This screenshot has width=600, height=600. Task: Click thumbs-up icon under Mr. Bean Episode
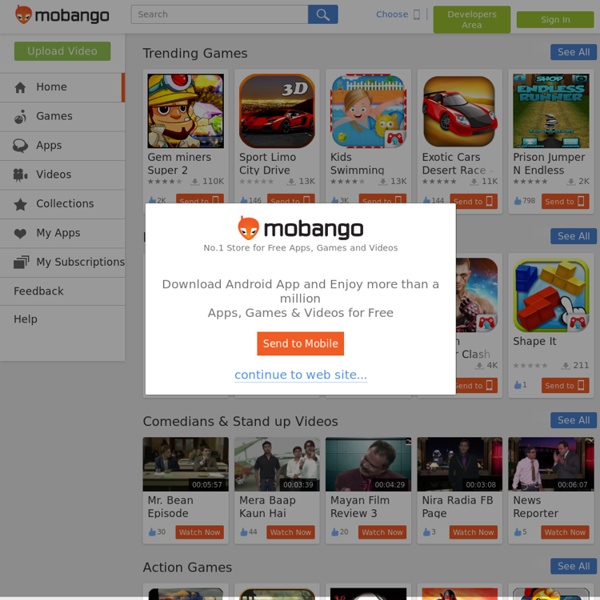[x=152, y=532]
